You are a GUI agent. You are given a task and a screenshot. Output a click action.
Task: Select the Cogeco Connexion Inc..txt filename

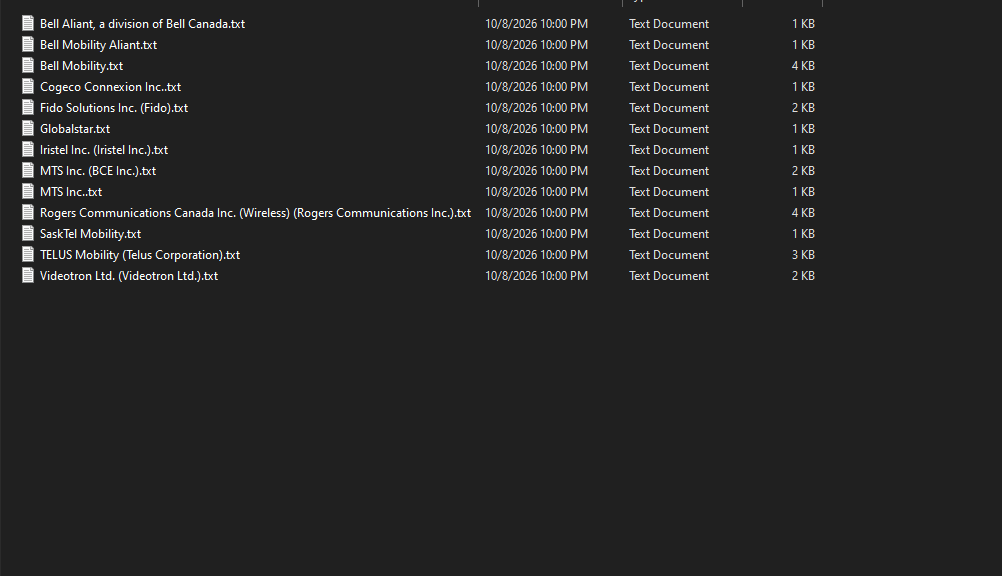click(x=111, y=87)
